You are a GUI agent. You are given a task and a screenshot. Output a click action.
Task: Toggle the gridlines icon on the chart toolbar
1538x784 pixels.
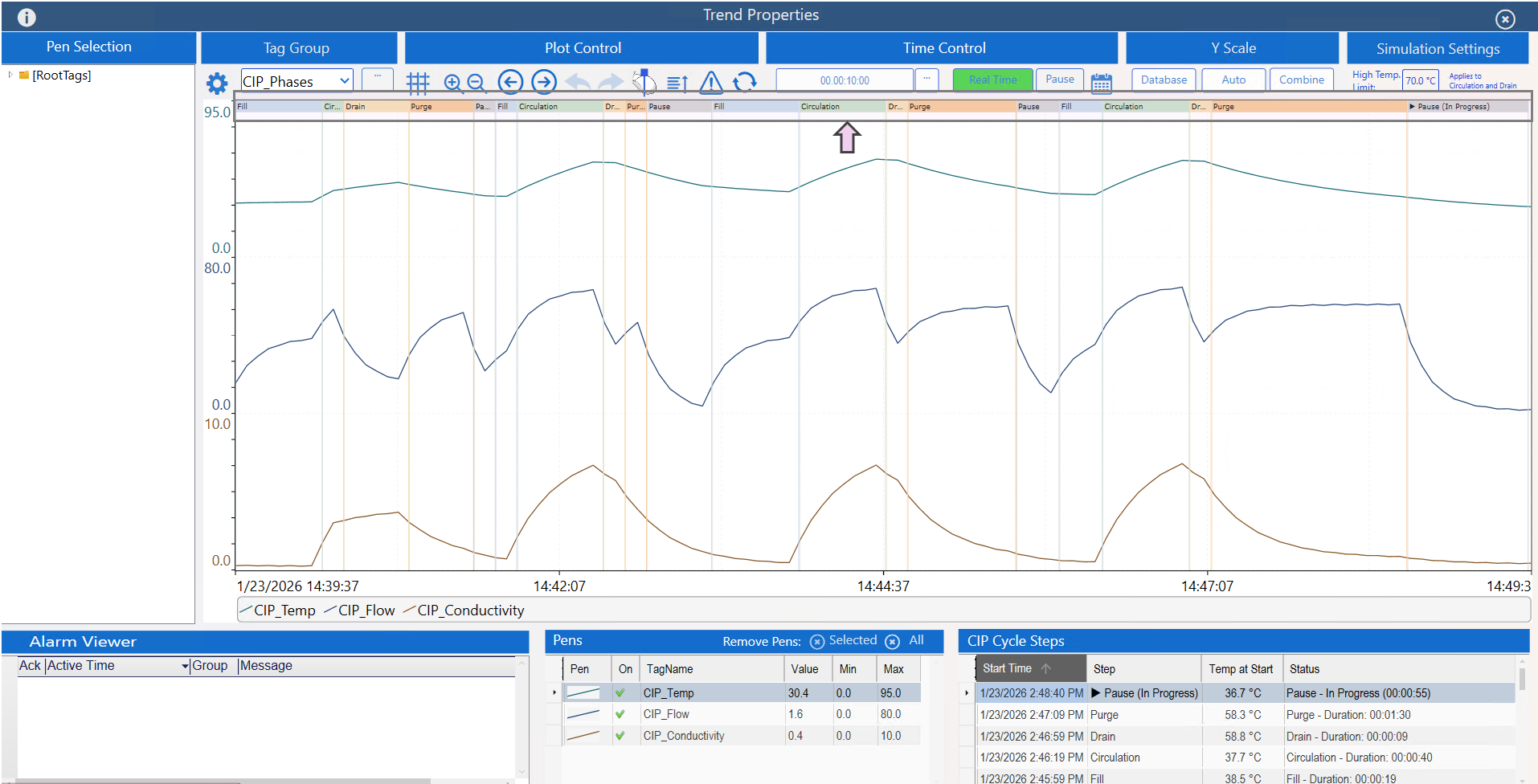pyautogui.click(x=418, y=82)
